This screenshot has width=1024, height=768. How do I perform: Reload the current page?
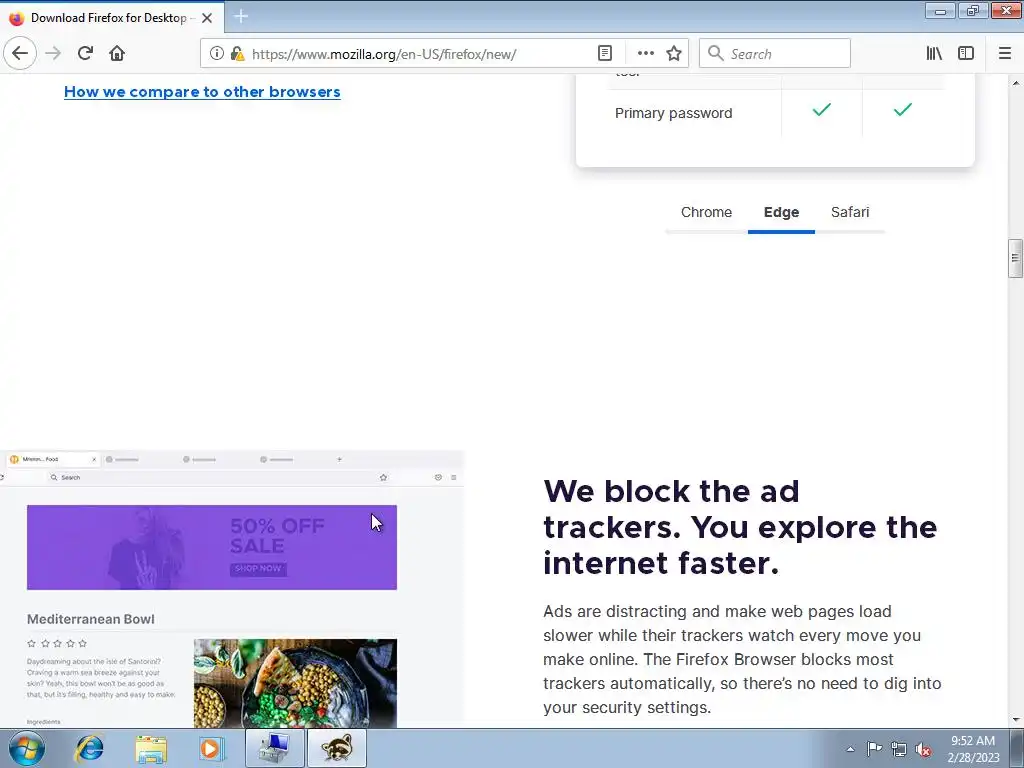pos(85,53)
